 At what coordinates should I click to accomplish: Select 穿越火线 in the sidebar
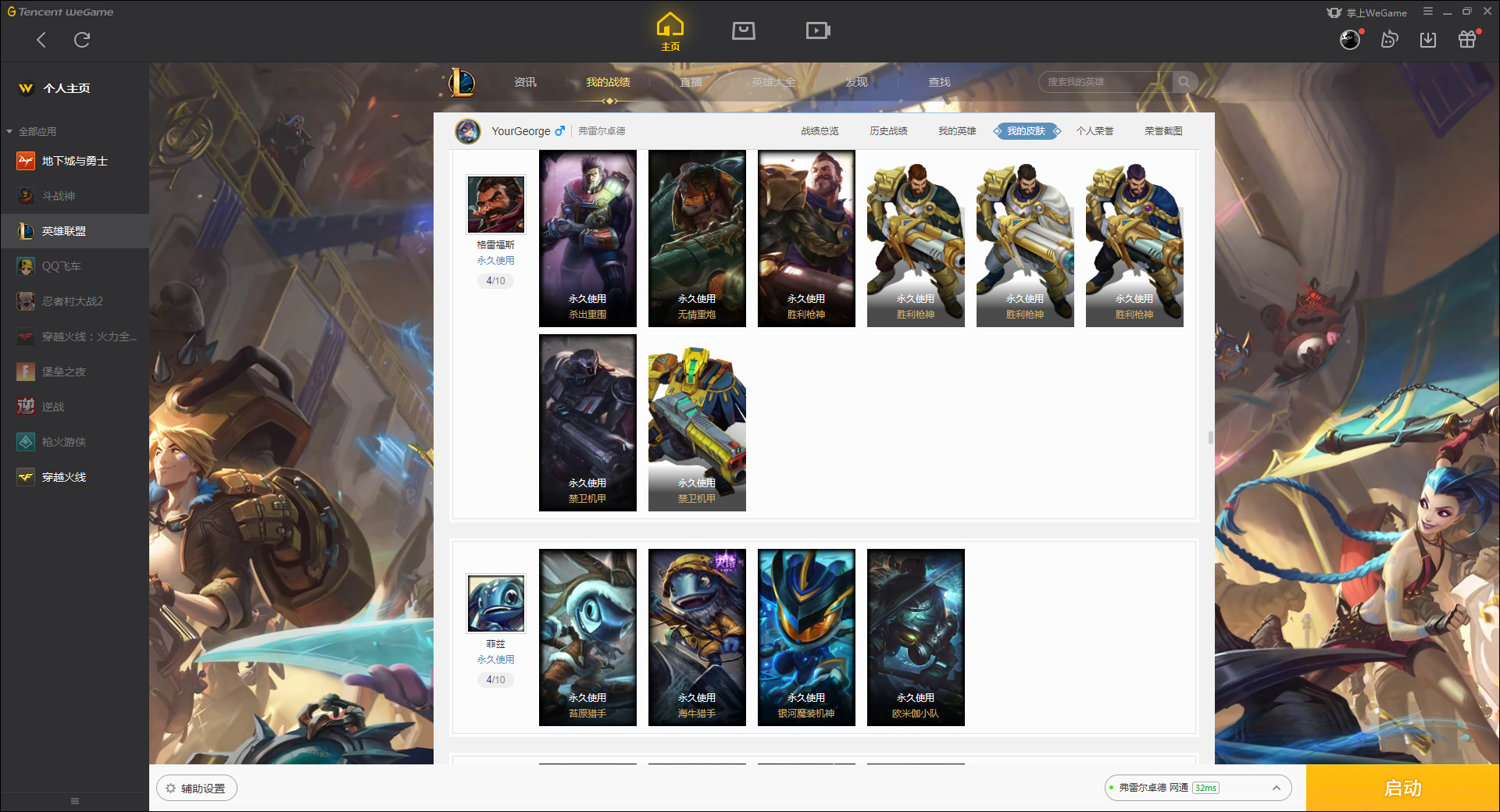(x=74, y=477)
